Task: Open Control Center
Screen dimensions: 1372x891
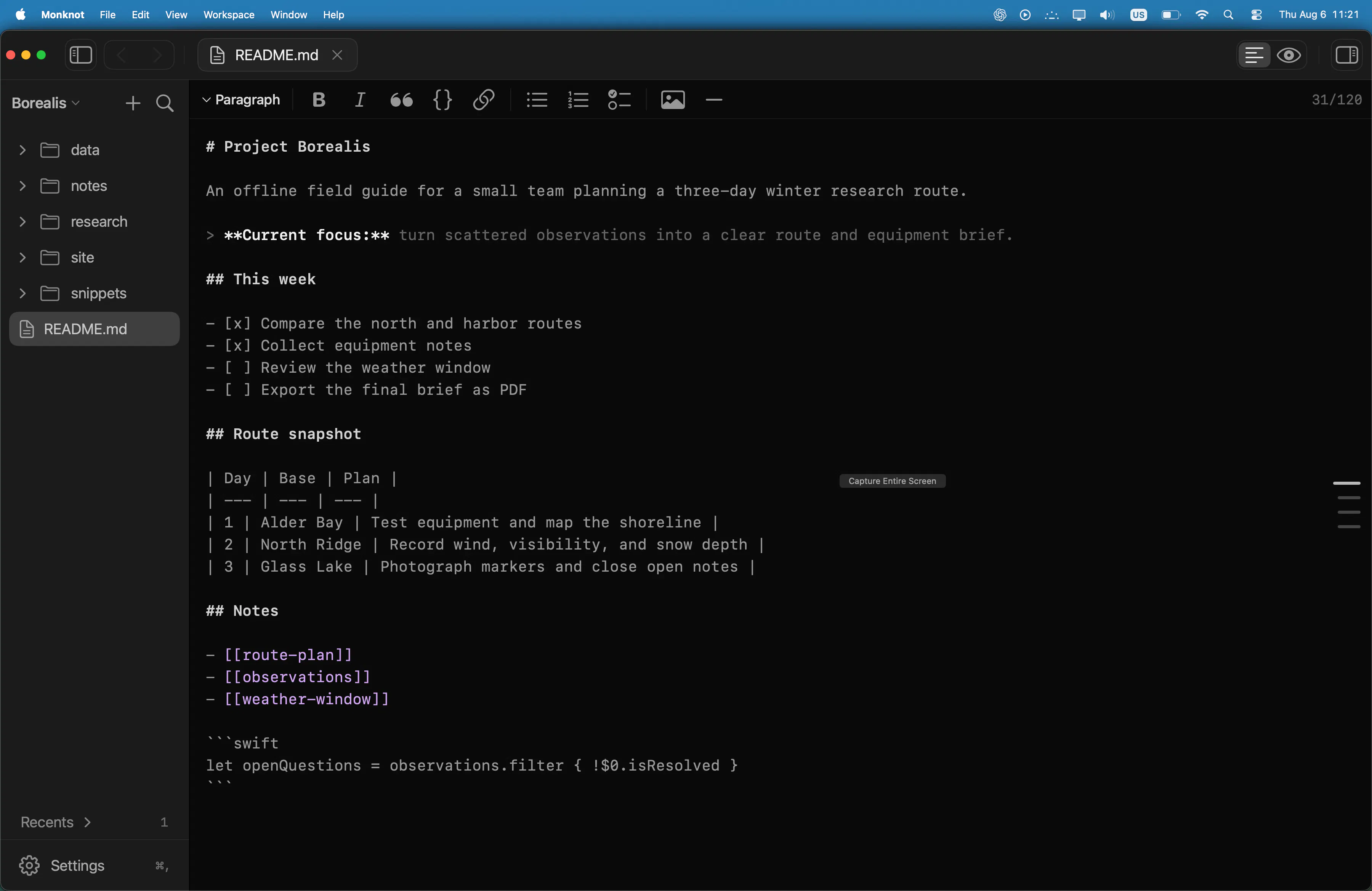Action: click(x=1257, y=15)
